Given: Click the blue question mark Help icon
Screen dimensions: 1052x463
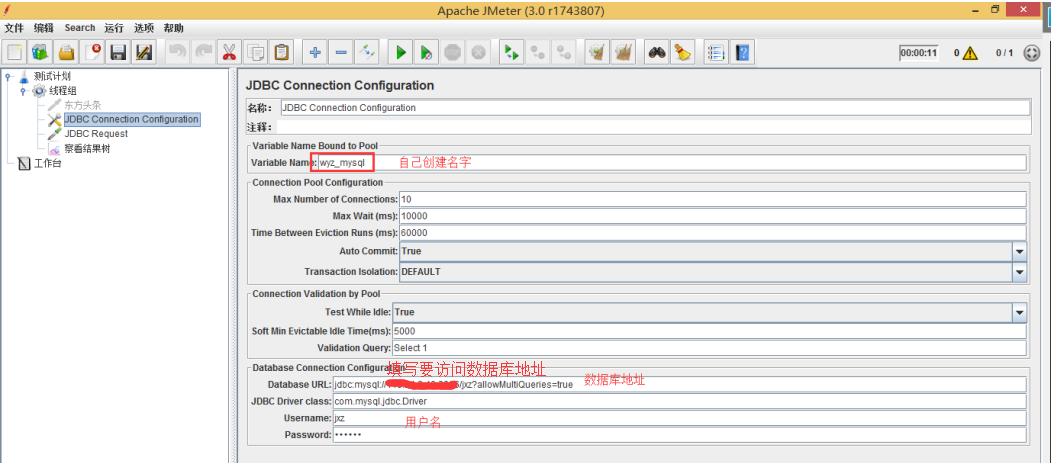Looking at the screenshot, I should (x=743, y=52).
